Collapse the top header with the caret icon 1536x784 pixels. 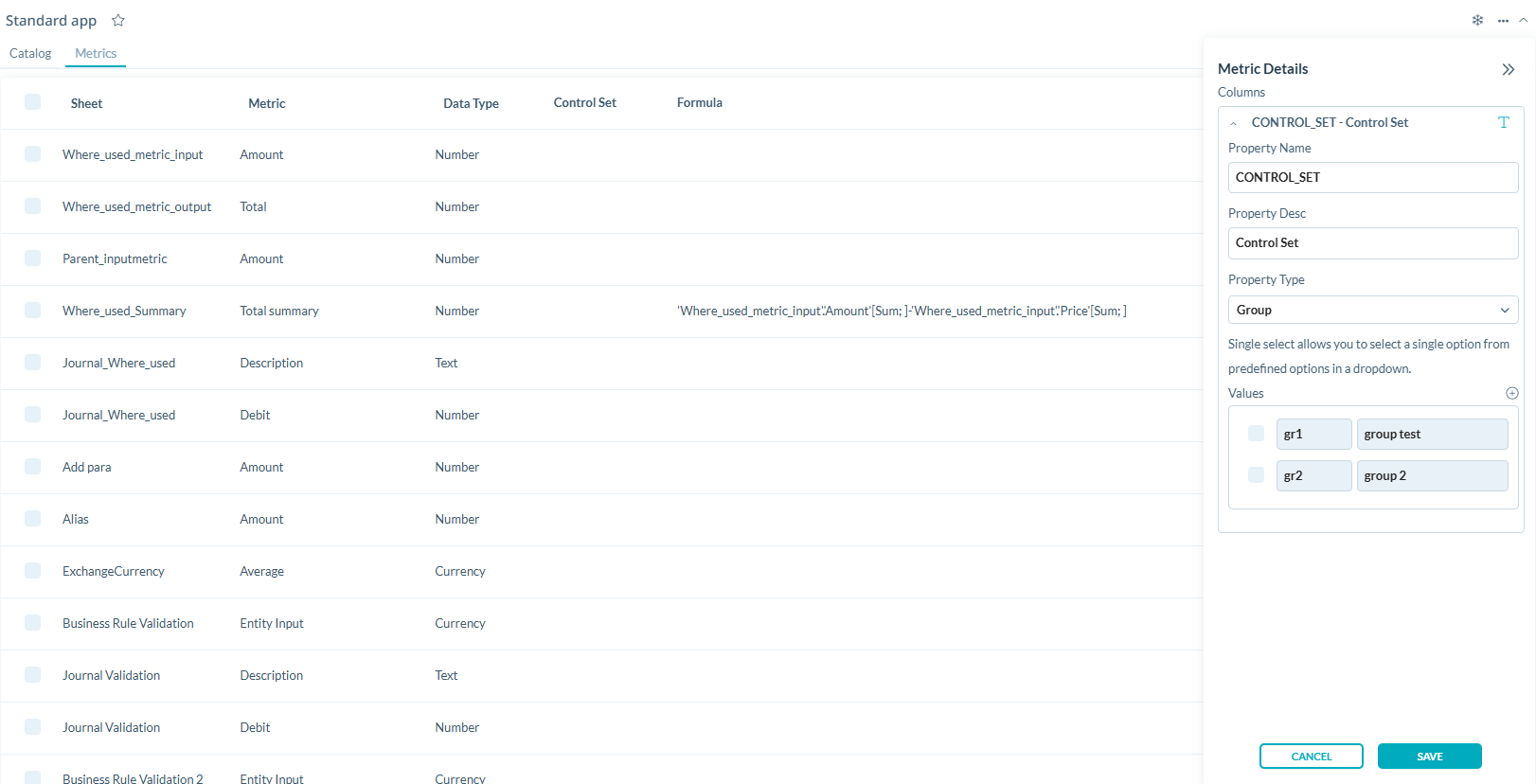point(1524,20)
